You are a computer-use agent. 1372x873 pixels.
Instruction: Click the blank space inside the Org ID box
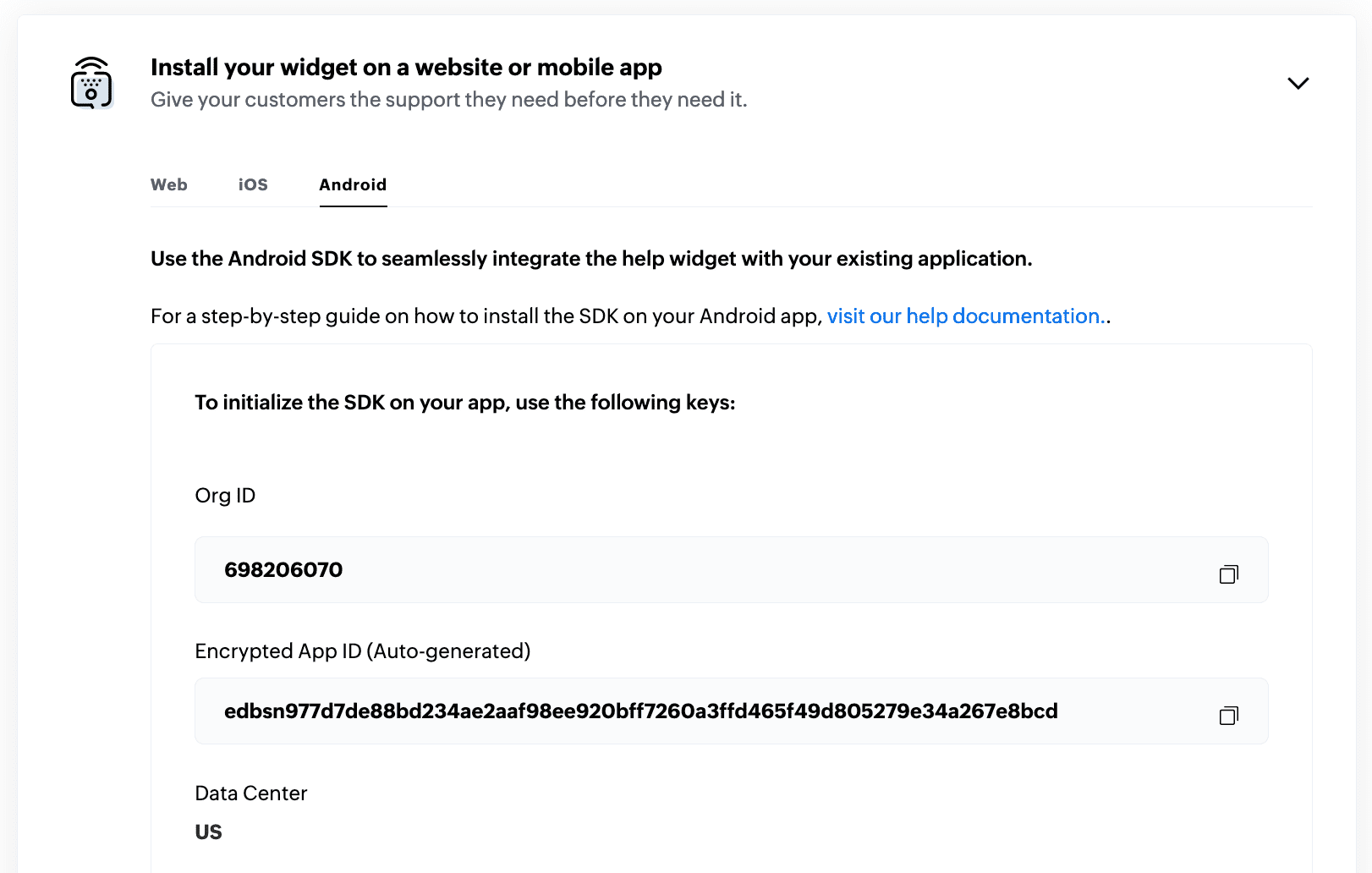[761, 570]
